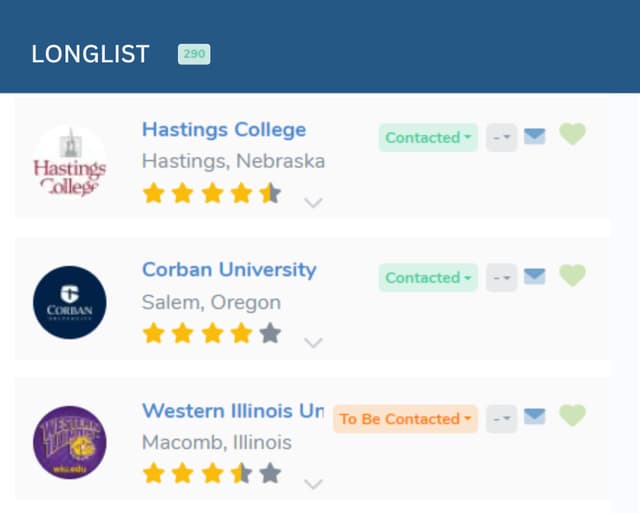Open the To Be Contacted status dropdown
Image resolution: width=640 pixels, height=513 pixels.
pyautogui.click(x=405, y=419)
